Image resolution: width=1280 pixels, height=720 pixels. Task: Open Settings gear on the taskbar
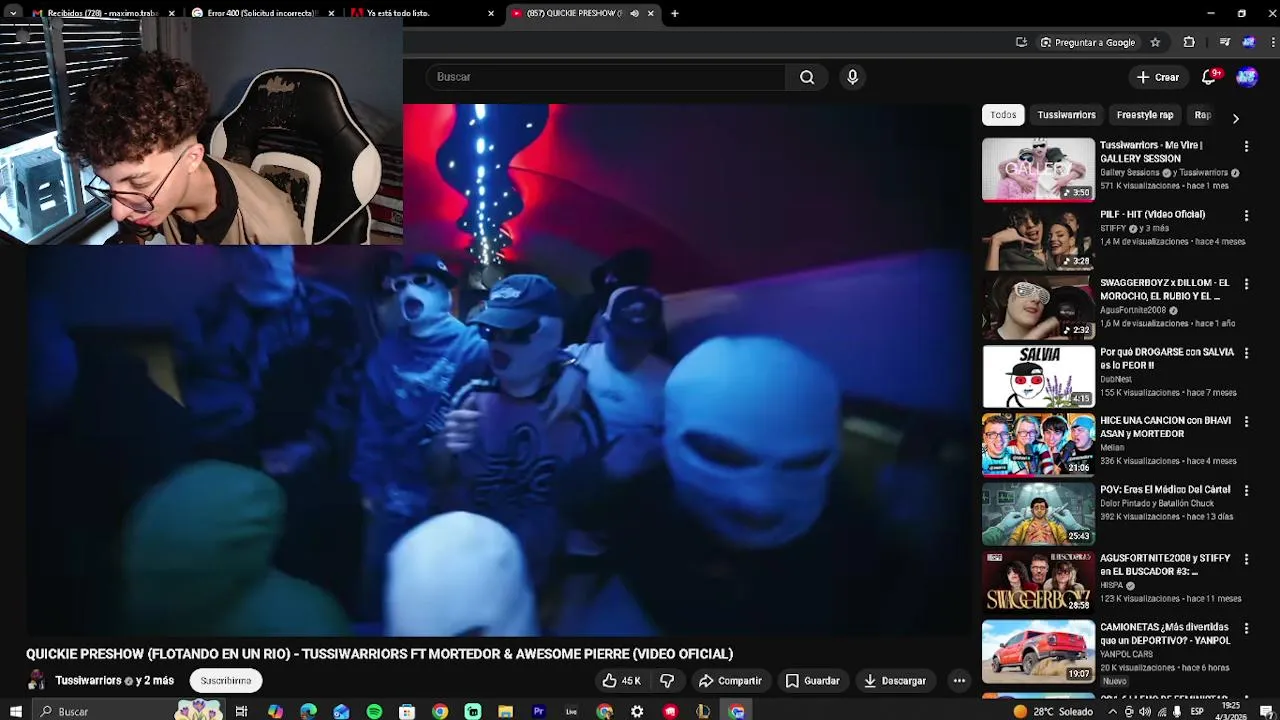[x=637, y=711]
